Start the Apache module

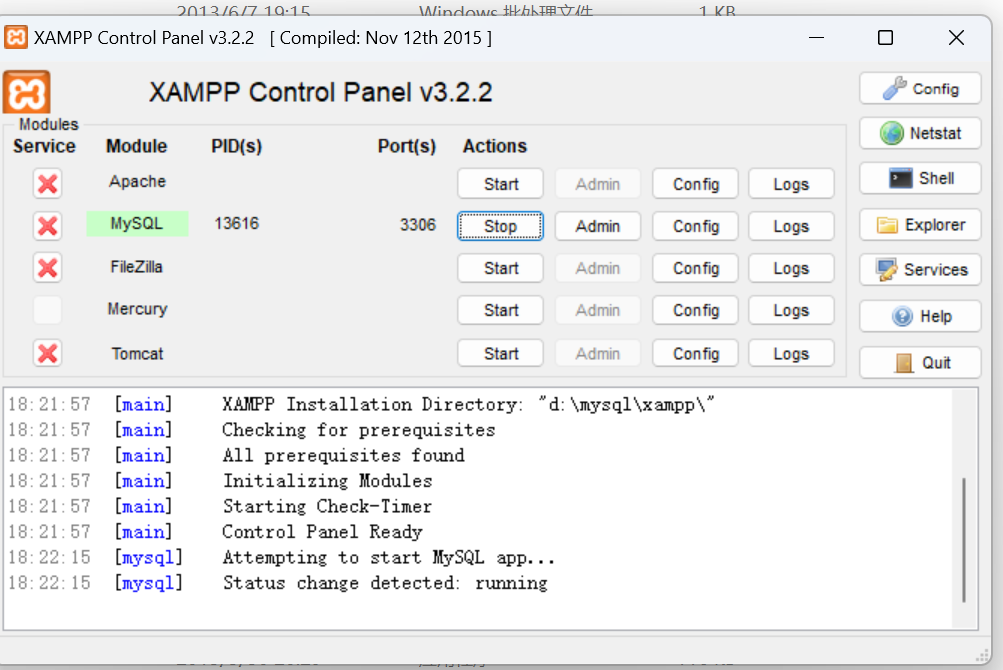point(500,184)
